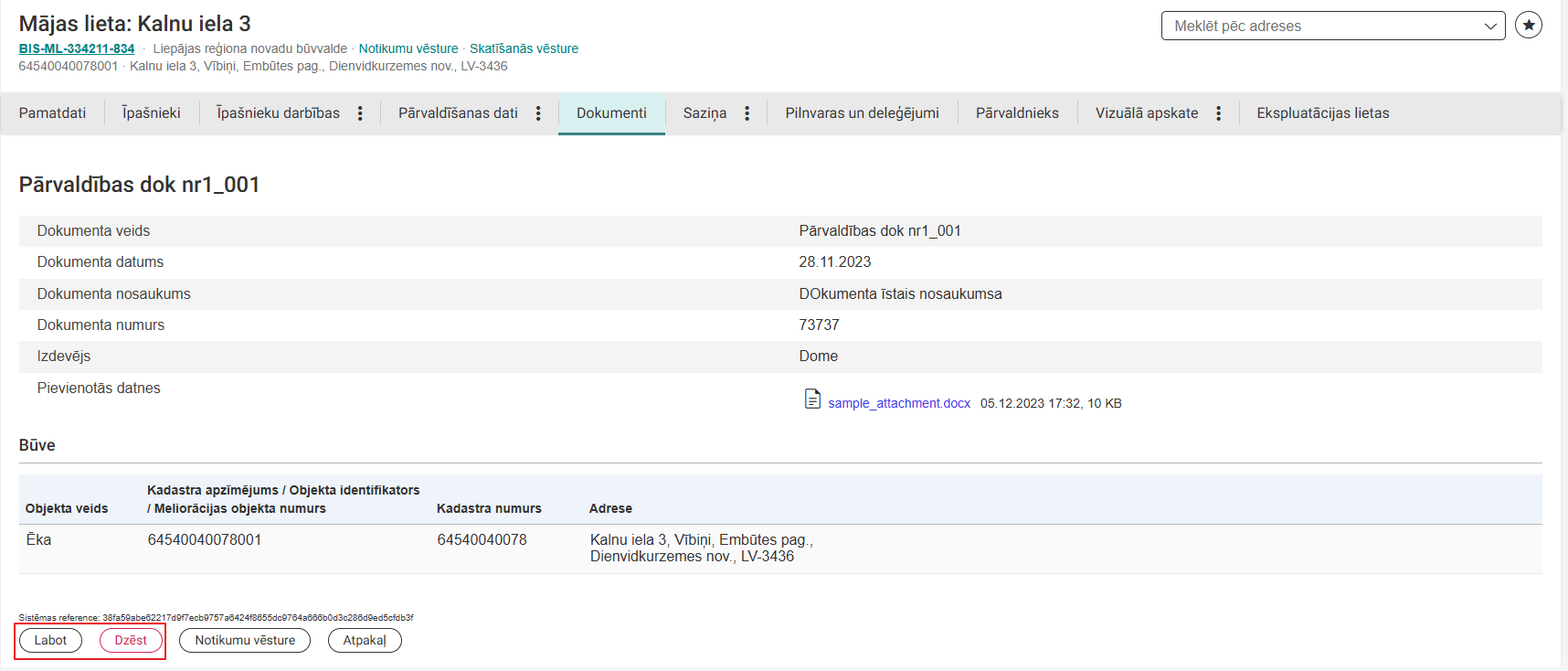This screenshot has width=1568, height=671.
Task: Select the Dokumenti tab
Action: (x=611, y=113)
